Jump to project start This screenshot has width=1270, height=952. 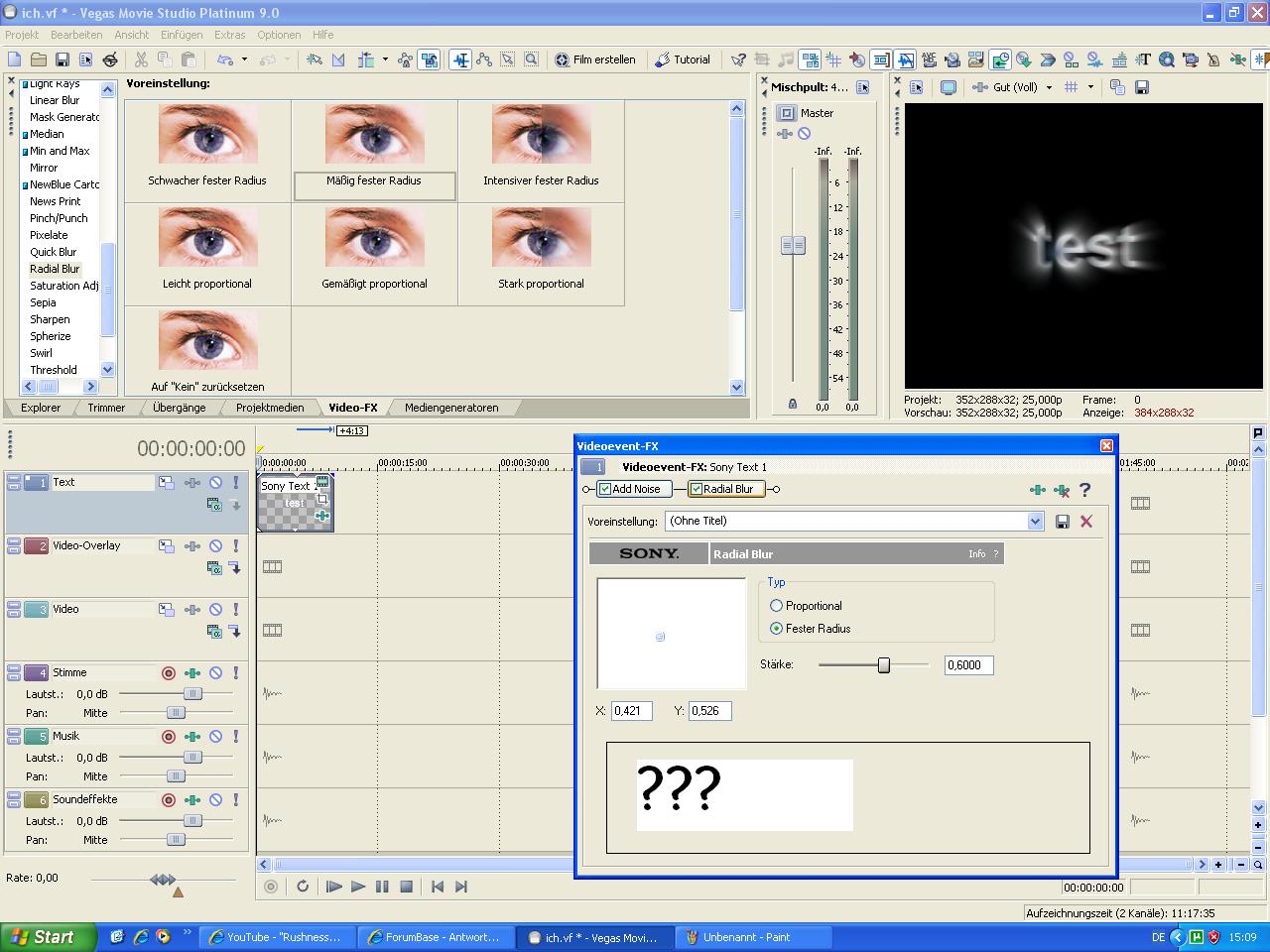(438, 887)
